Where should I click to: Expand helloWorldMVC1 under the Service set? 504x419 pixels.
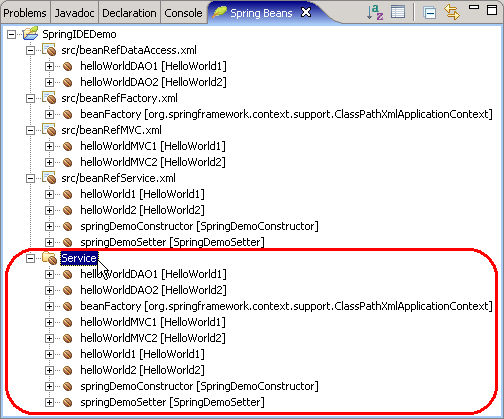point(49,322)
